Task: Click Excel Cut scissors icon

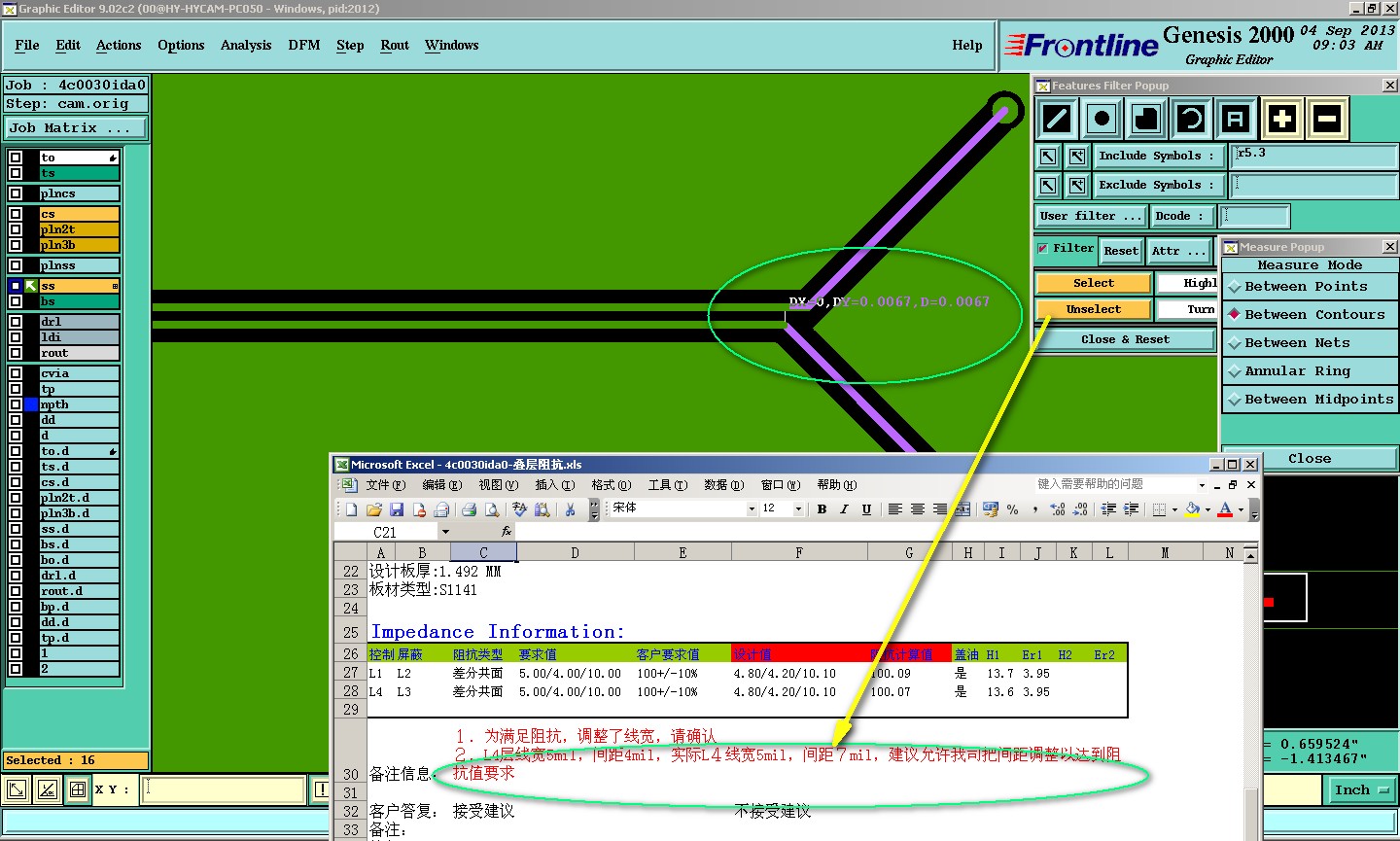Action: 570,509
